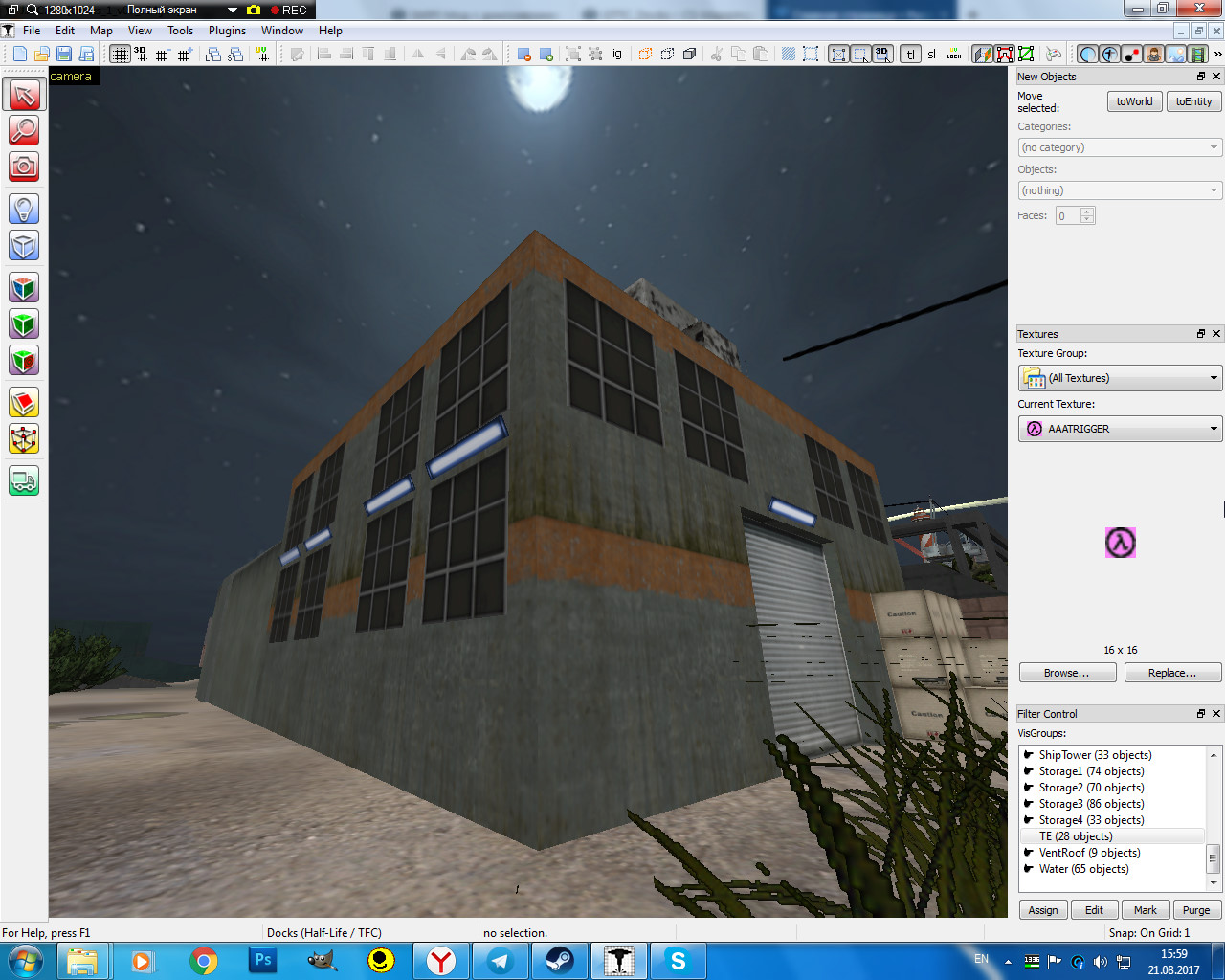Screen dimensions: 1225x980
Task: Open the recorder resolution dropdown arrow
Action: coord(233,10)
